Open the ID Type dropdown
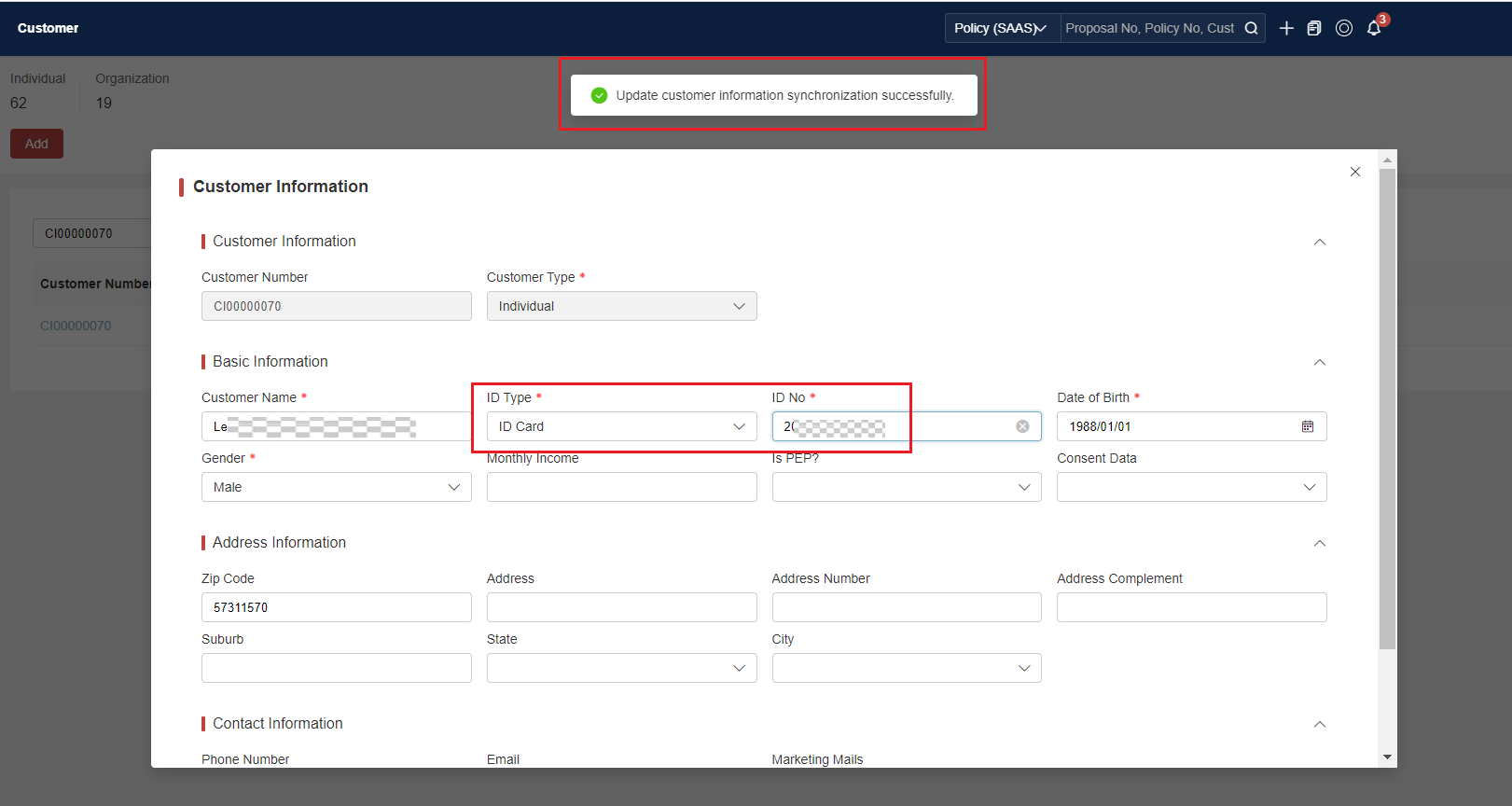The image size is (1512, 806). pyautogui.click(x=622, y=426)
